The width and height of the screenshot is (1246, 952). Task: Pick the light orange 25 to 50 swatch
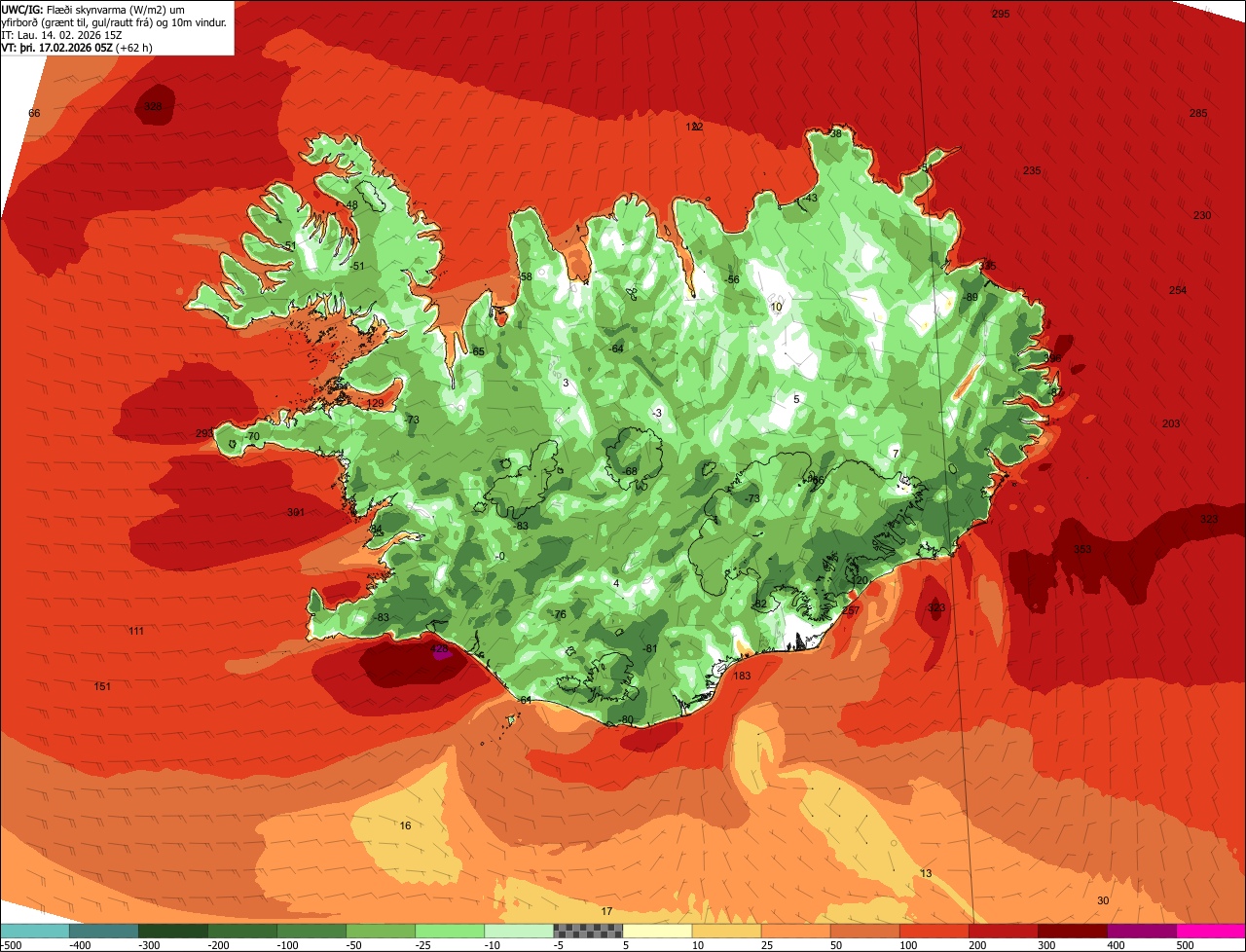click(794, 931)
